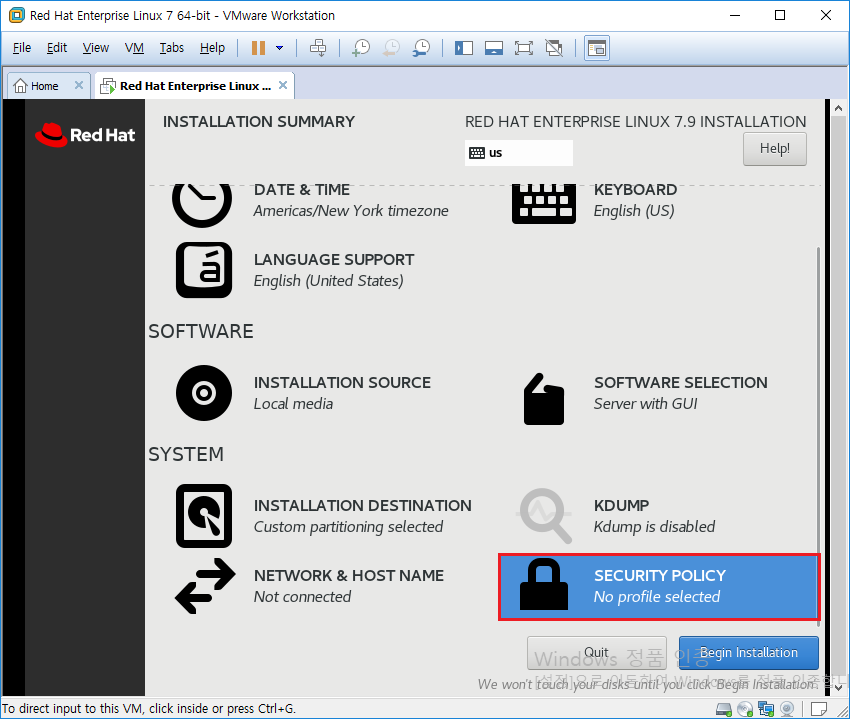Click the webcam device status icon
The image size is (850, 719).
click(x=787, y=709)
